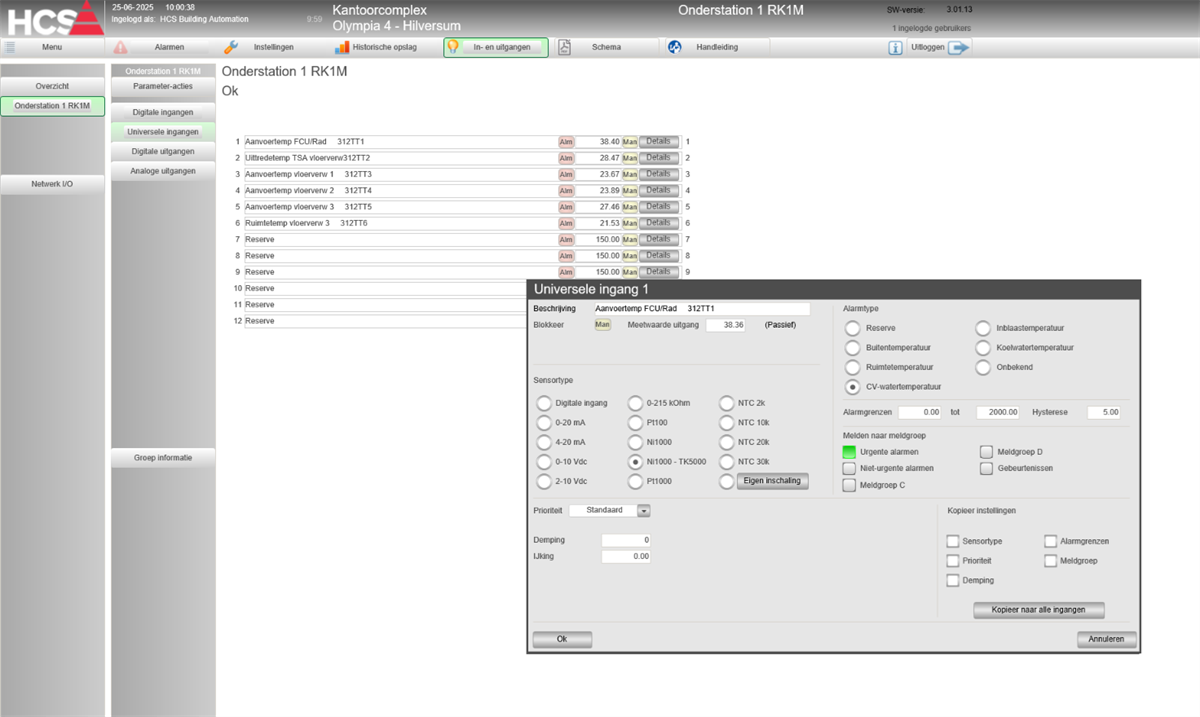The width and height of the screenshot is (1200, 717).
Task: Open Historische opslag bar chart icon
Action: pyautogui.click(x=342, y=47)
